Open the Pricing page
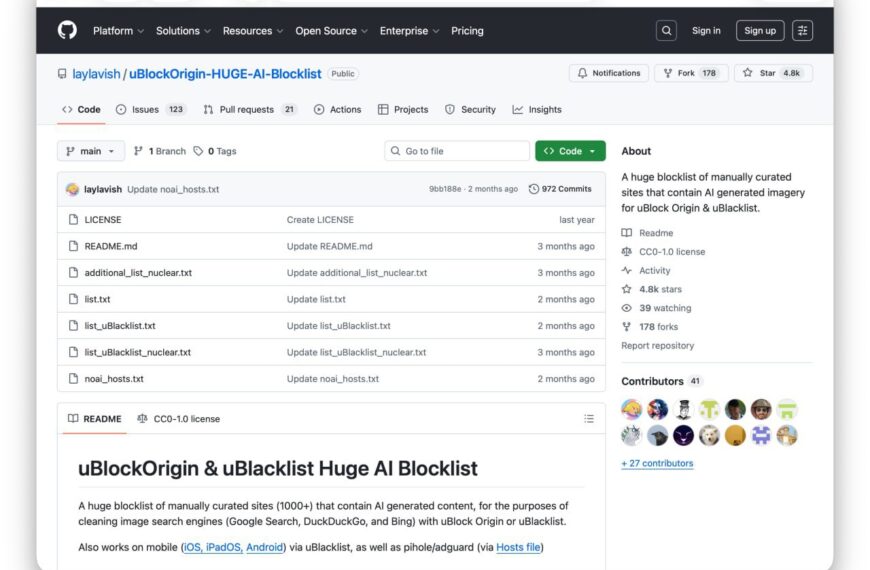The image size is (870, 570). coord(467,31)
